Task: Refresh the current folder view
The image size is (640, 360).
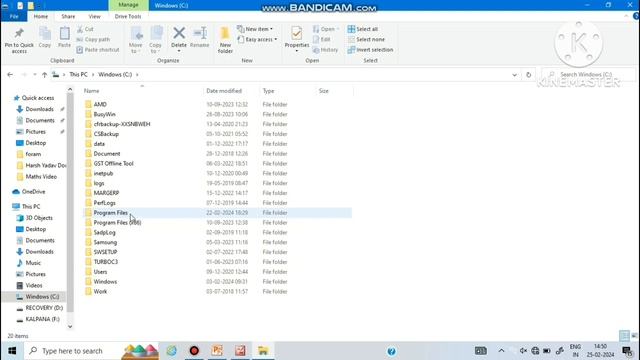Action: point(529,75)
